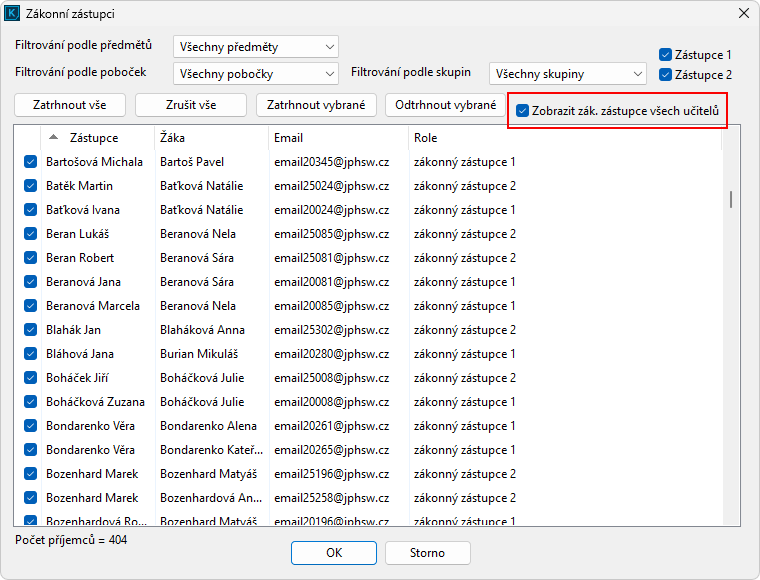The width and height of the screenshot is (760, 580).
Task: Uncheck the row for Bartošová Michala
Action: click(30, 162)
